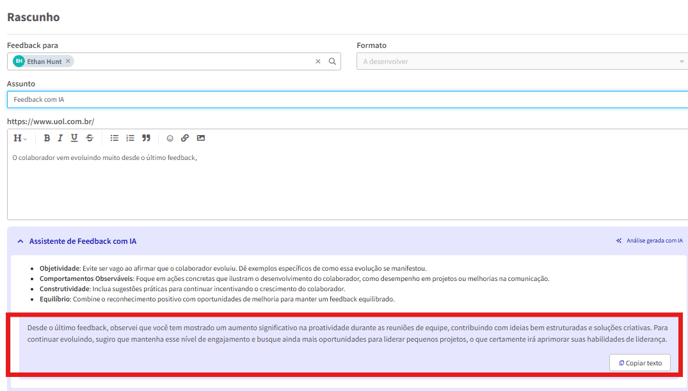Collapse the Assistente de Feedback com IA panel
This screenshot has height=391, width=688.
coord(20,241)
